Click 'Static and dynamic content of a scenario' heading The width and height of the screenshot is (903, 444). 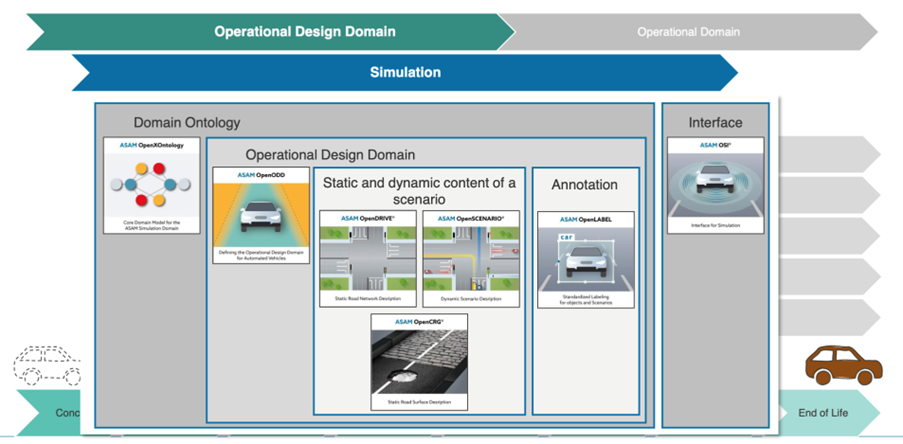point(419,191)
